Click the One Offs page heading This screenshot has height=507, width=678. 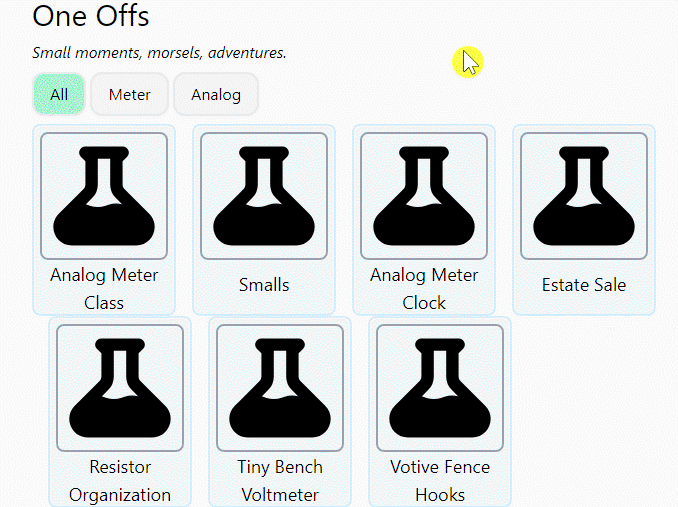coord(91,16)
